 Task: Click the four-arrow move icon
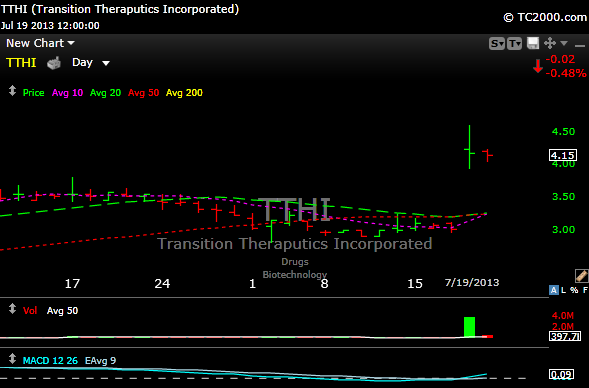(x=550, y=43)
